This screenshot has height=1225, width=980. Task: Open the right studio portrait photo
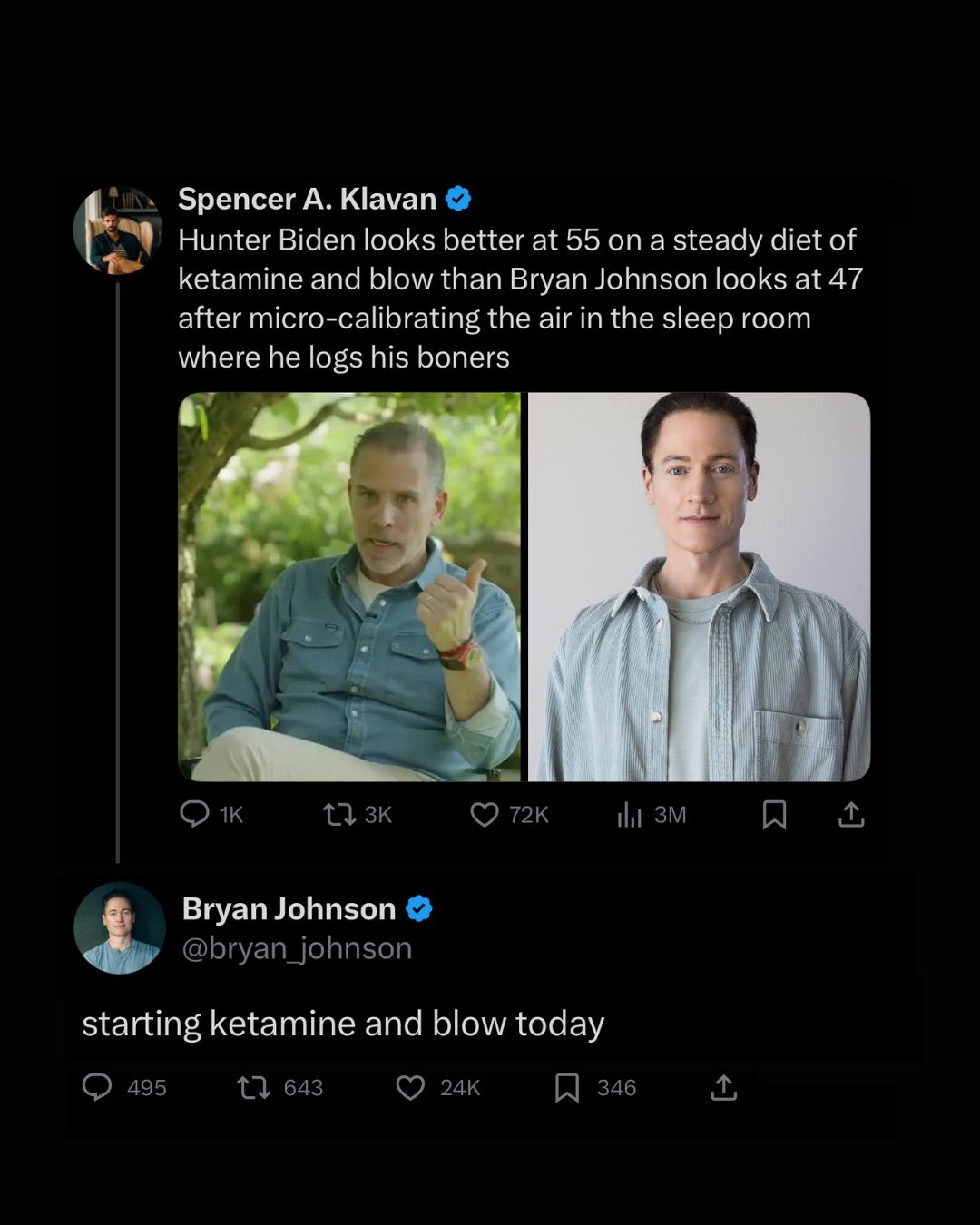pyautogui.click(x=699, y=586)
